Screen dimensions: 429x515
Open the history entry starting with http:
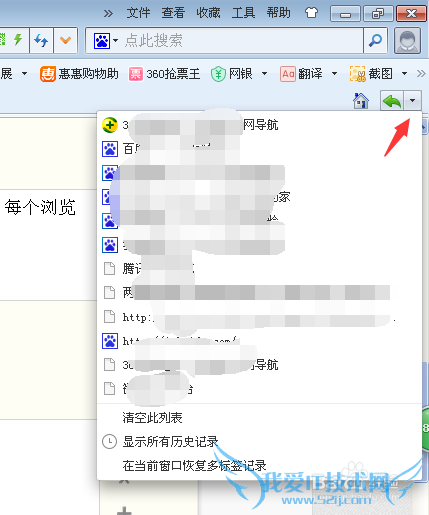[x=259, y=317]
